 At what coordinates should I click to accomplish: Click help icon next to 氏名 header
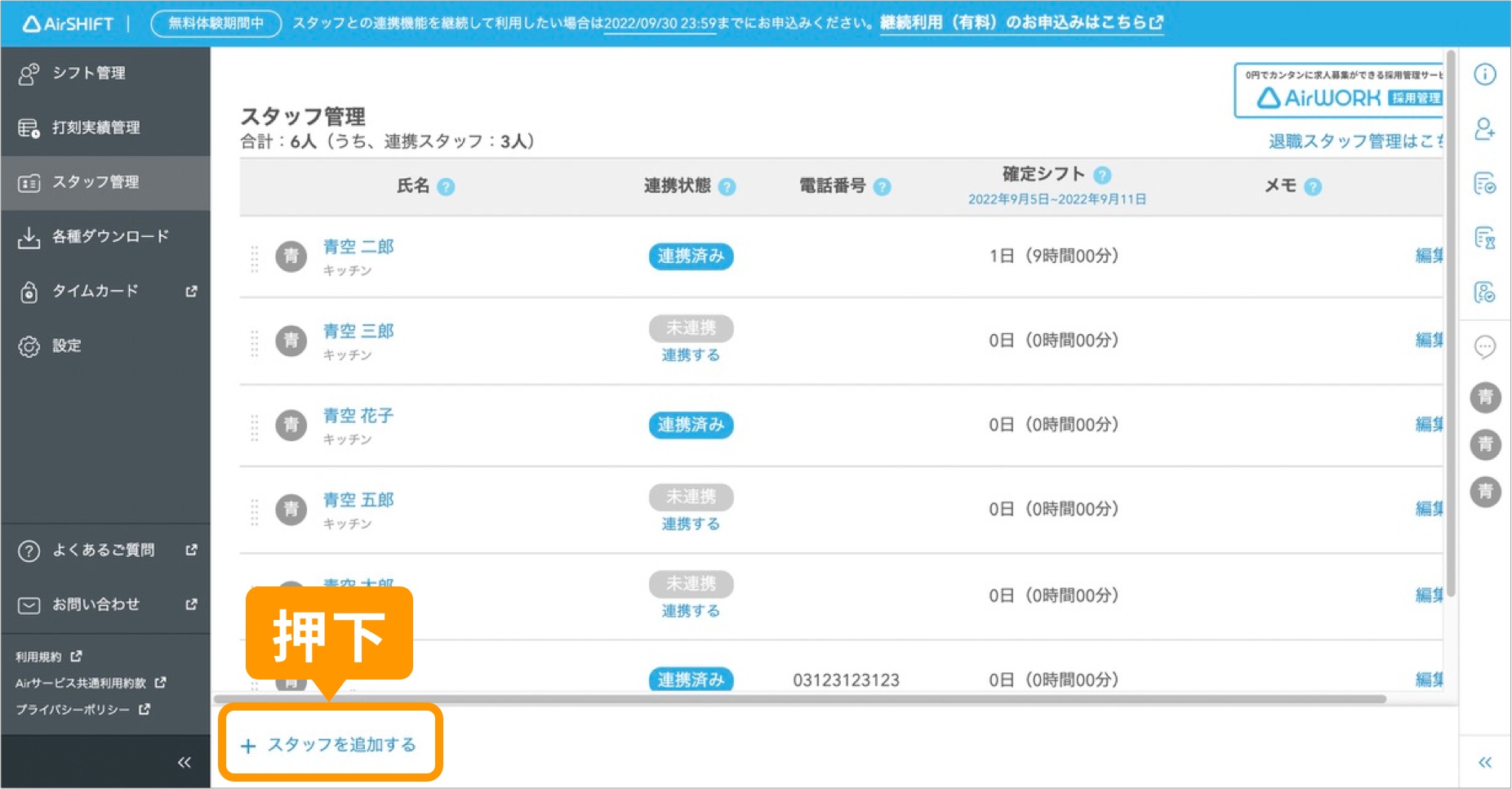click(x=446, y=187)
